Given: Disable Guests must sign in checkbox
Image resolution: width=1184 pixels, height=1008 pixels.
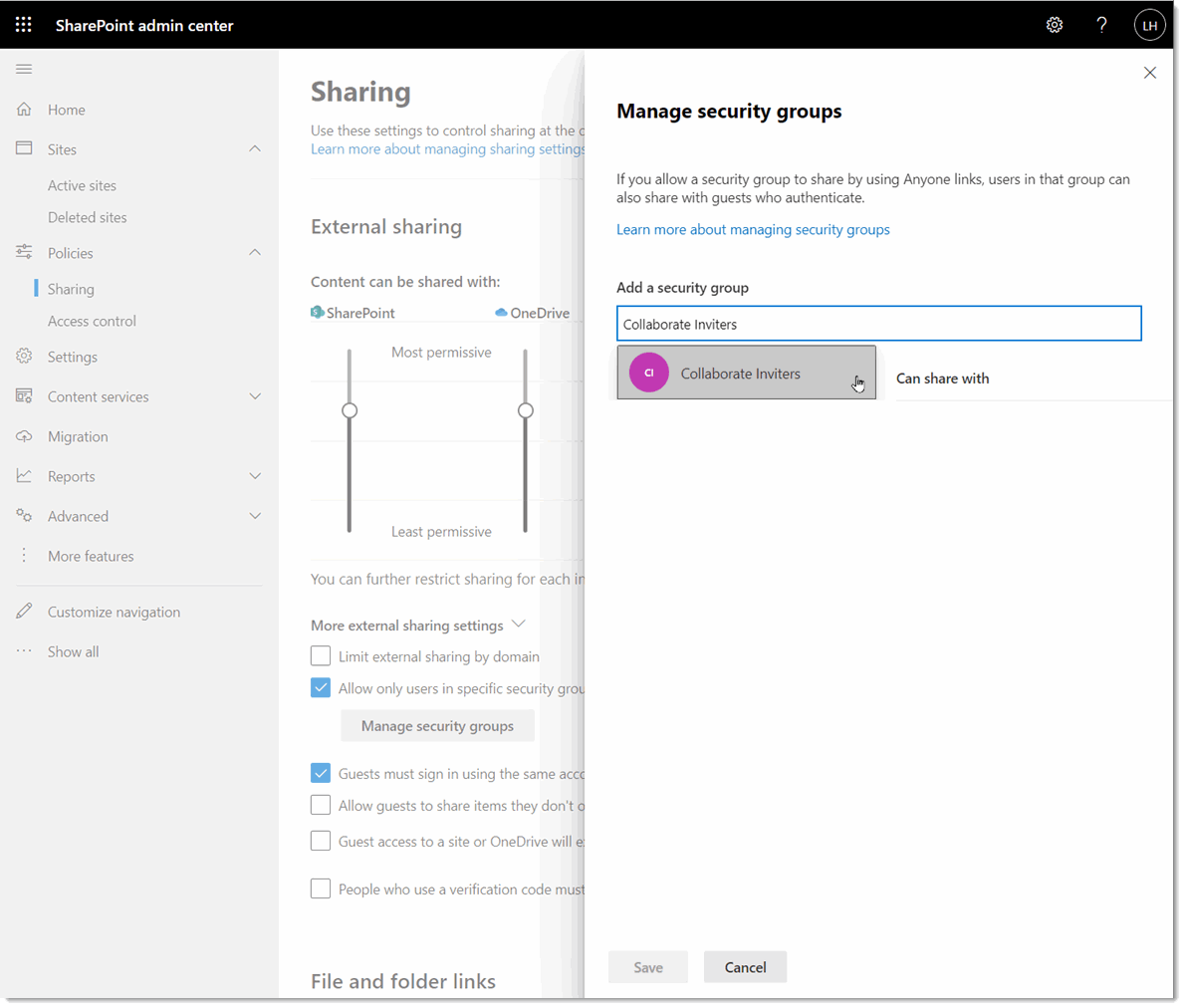Looking at the screenshot, I should (321, 773).
